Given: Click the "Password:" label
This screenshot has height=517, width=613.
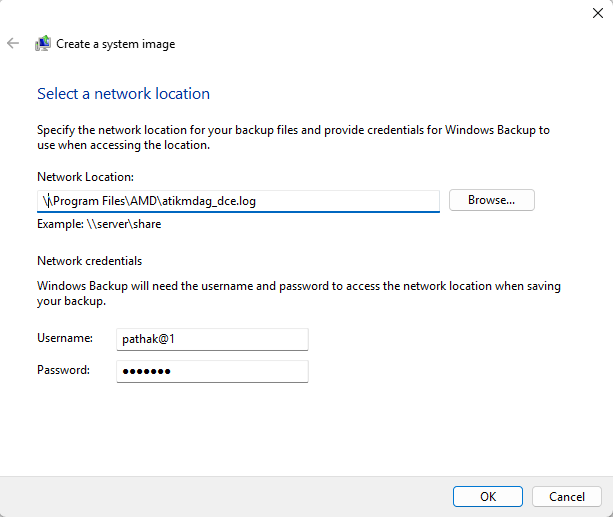Looking at the screenshot, I should (x=64, y=370).
